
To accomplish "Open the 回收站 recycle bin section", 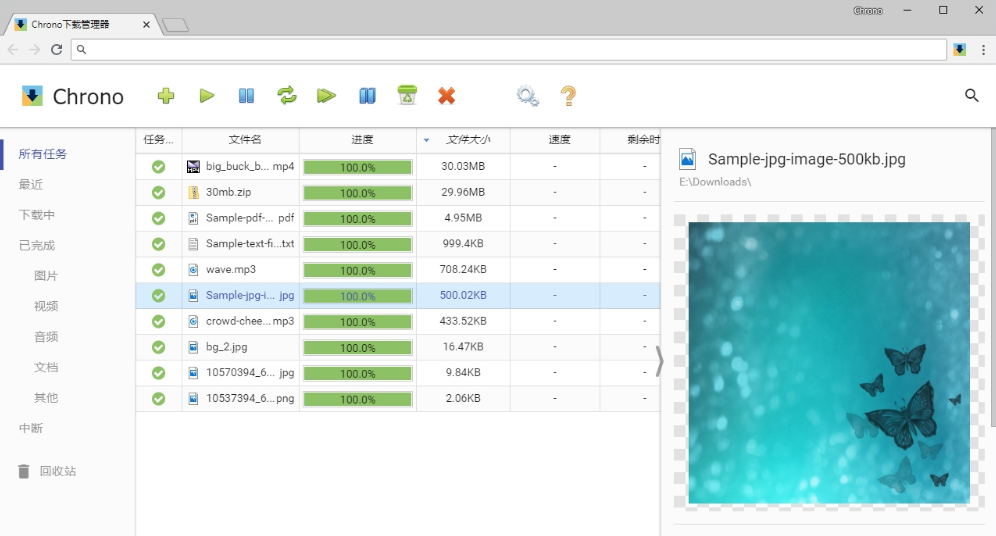I will click(x=57, y=471).
